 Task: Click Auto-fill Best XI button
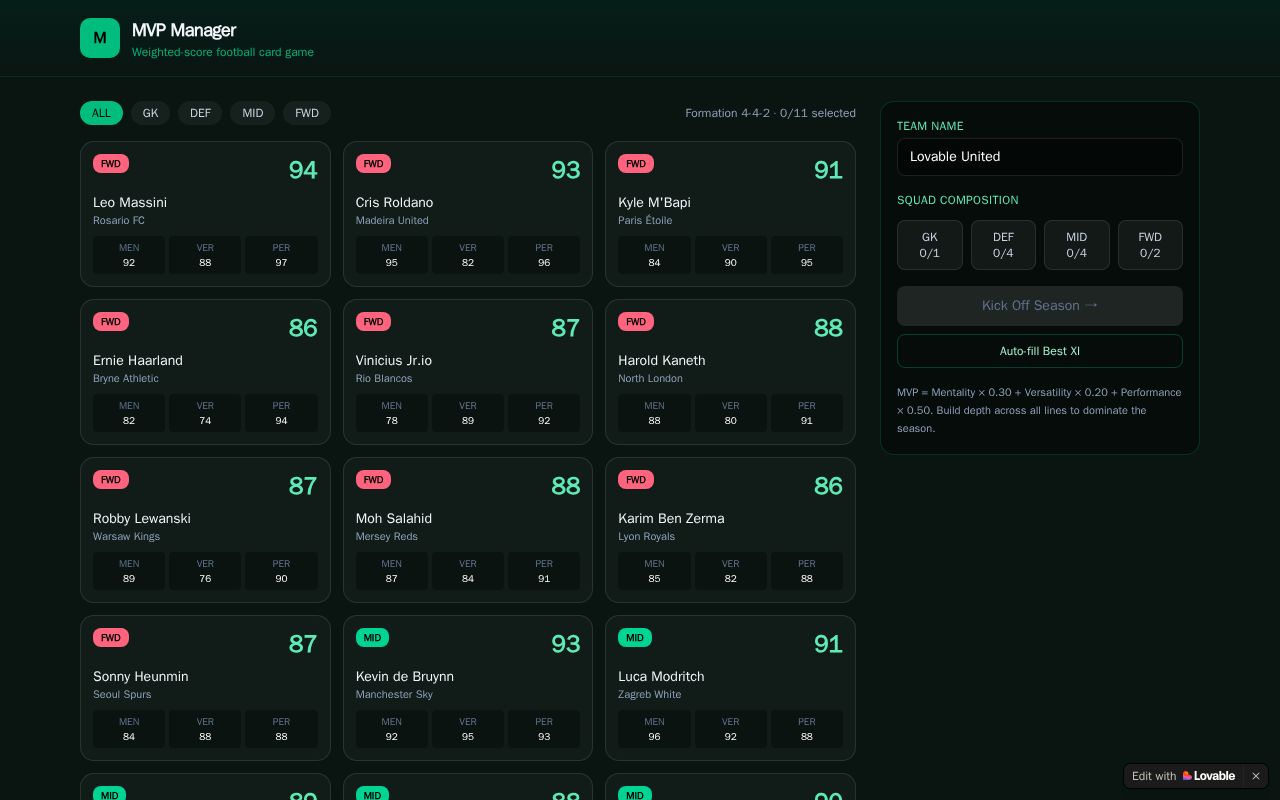click(x=1039, y=351)
